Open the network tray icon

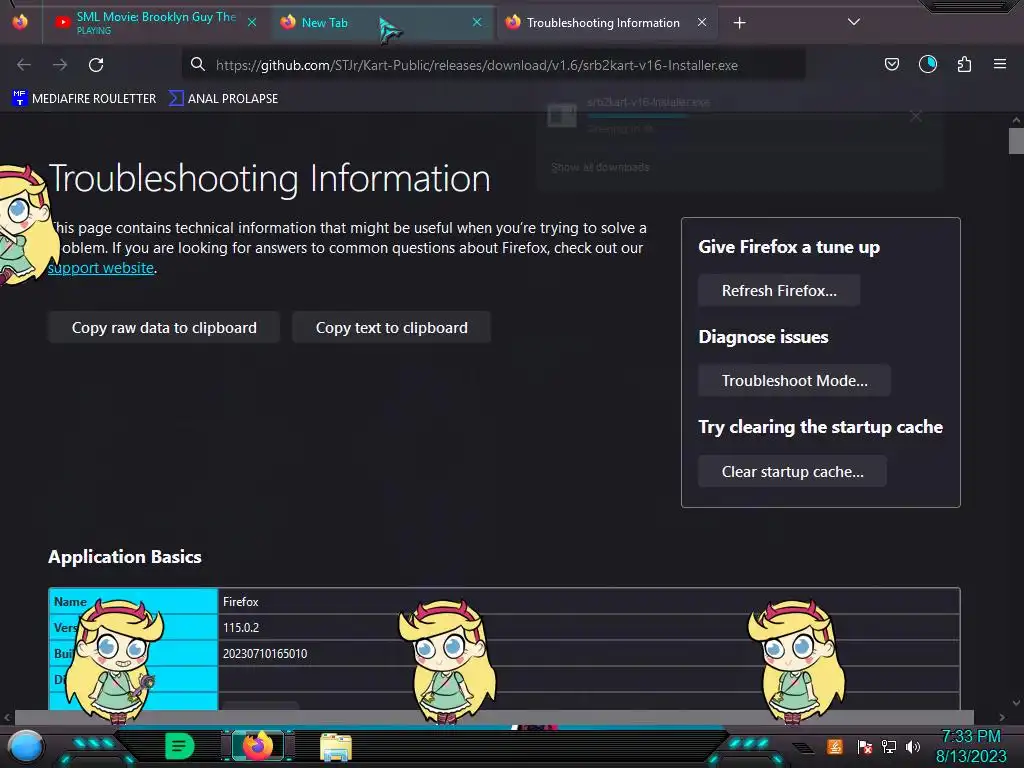pyautogui.click(x=889, y=746)
